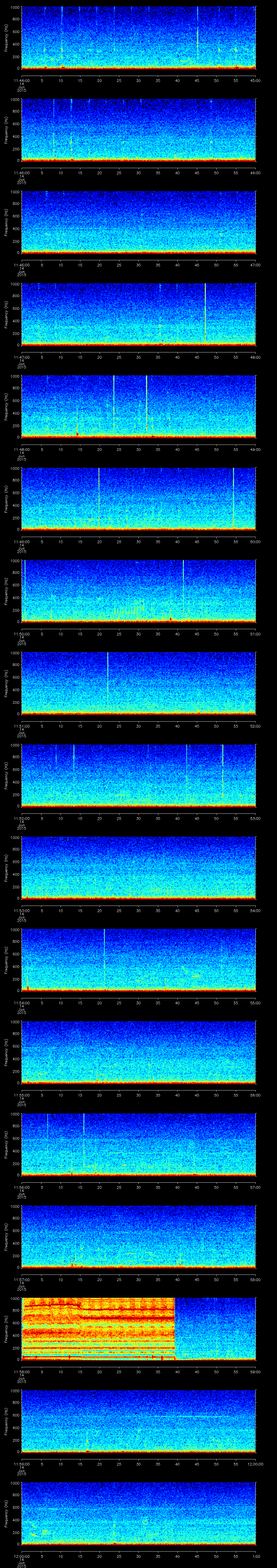Screen dimensions: 277x1568
Task: Click the 11:49:00 start time label
Action: (21, 542)
